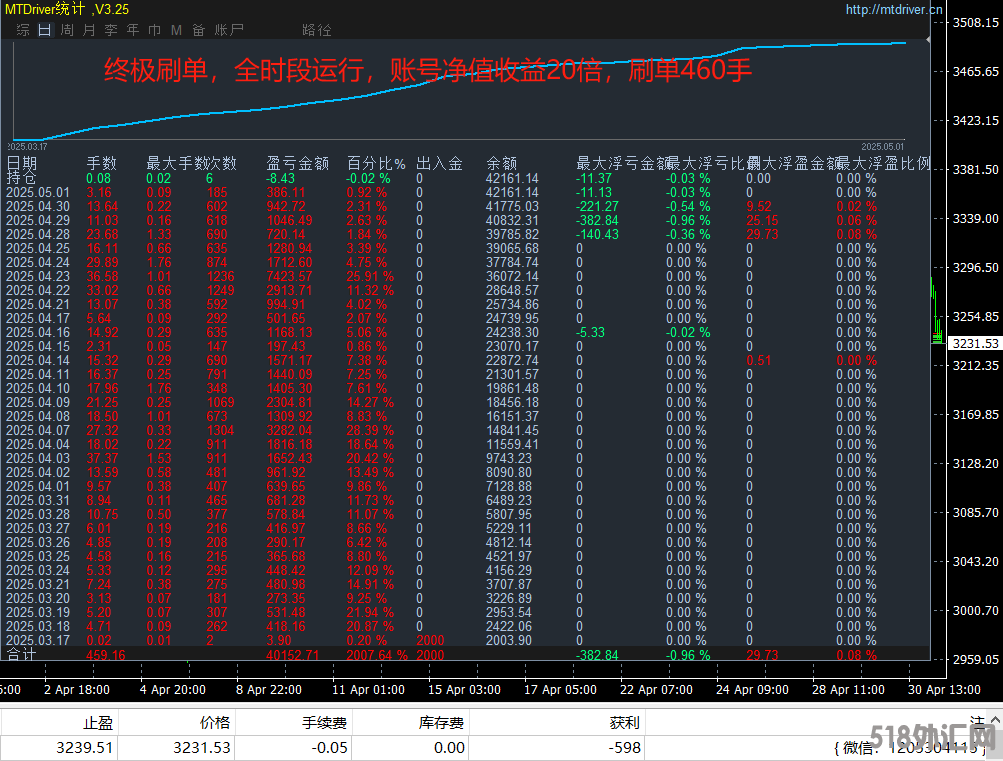Screen dimensions: 1003x761
Task: Open the 月 monthly tab
Action: [x=89, y=30]
